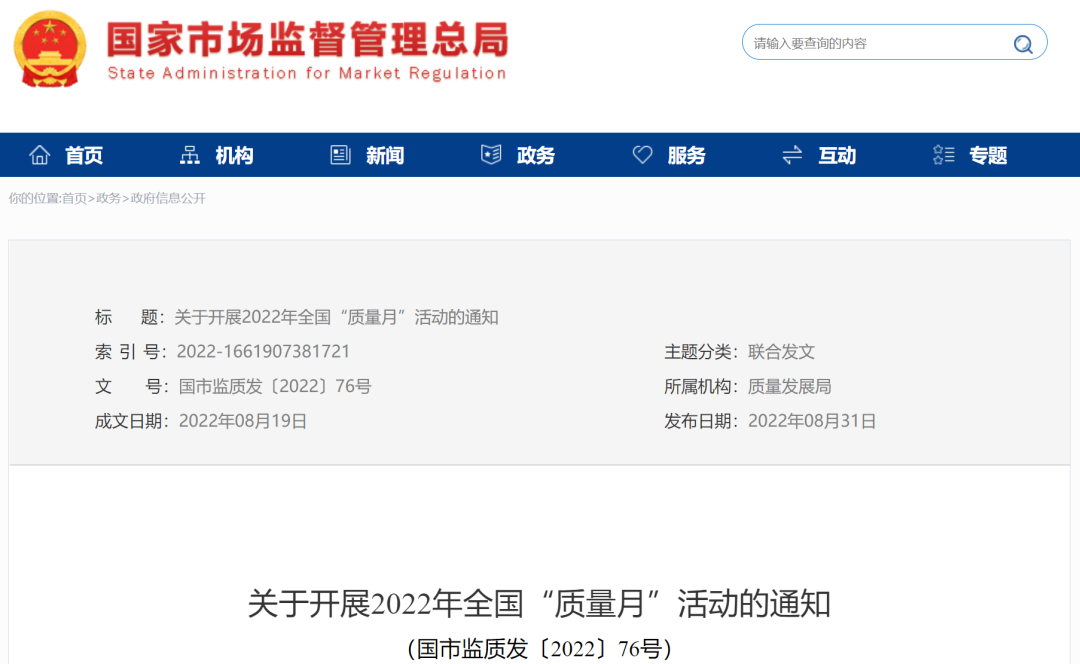
Task: Open the 政务 navigation menu item
Action: click(536, 156)
